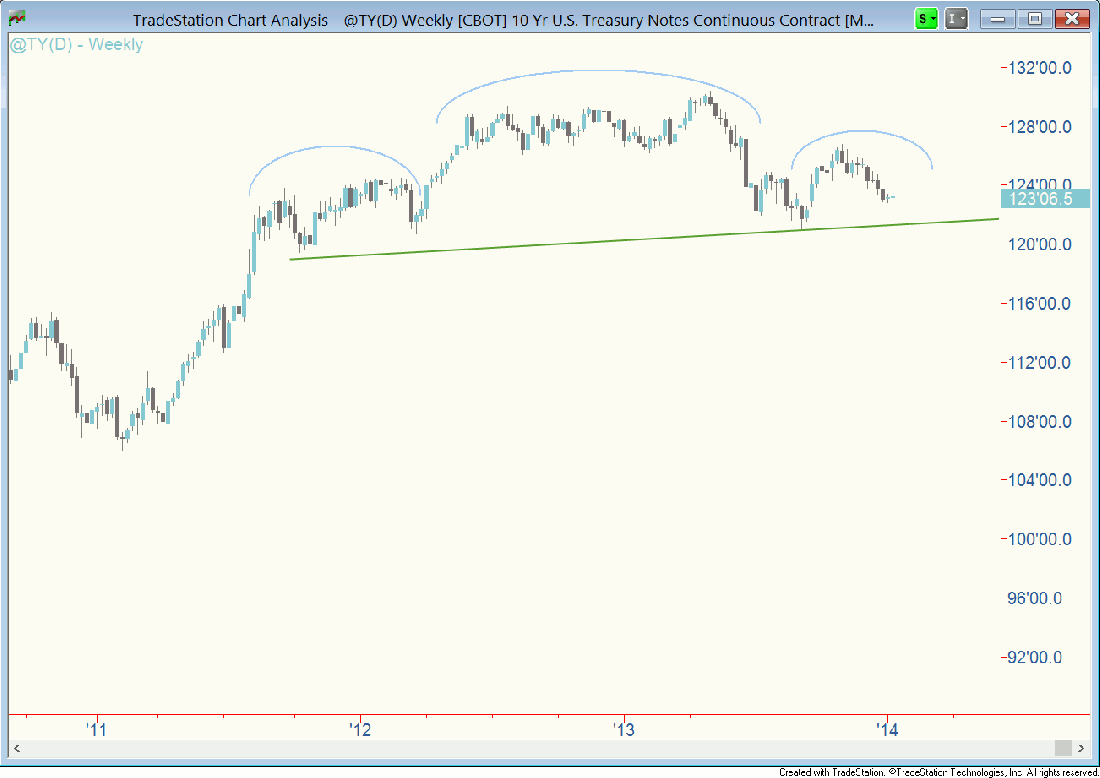The width and height of the screenshot is (1100, 778).
Task: Open the green S symbol-link dropdown
Action: (927, 18)
